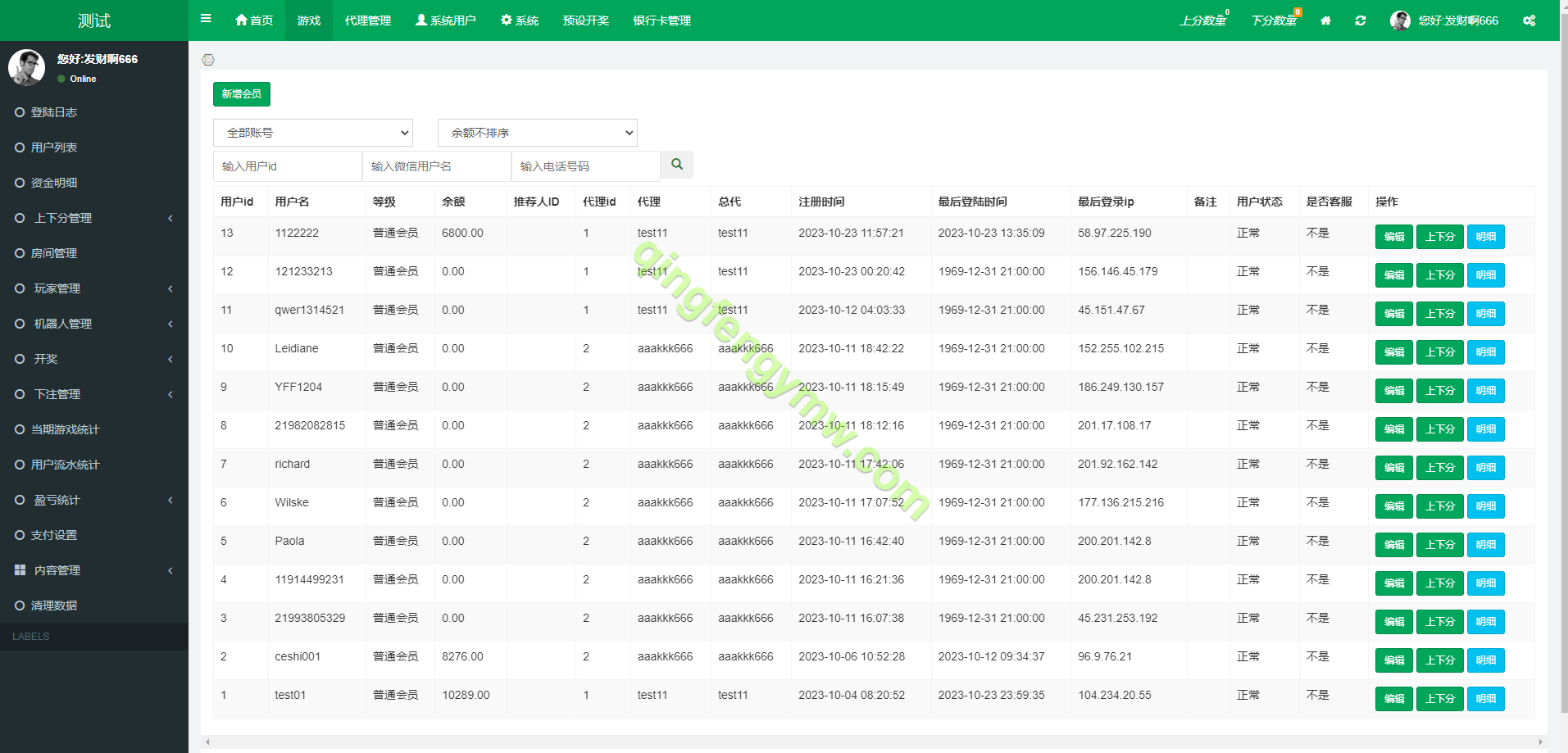Select 银行卡管理 in top navigation
Image resolution: width=1568 pixels, height=753 pixels.
661,20
